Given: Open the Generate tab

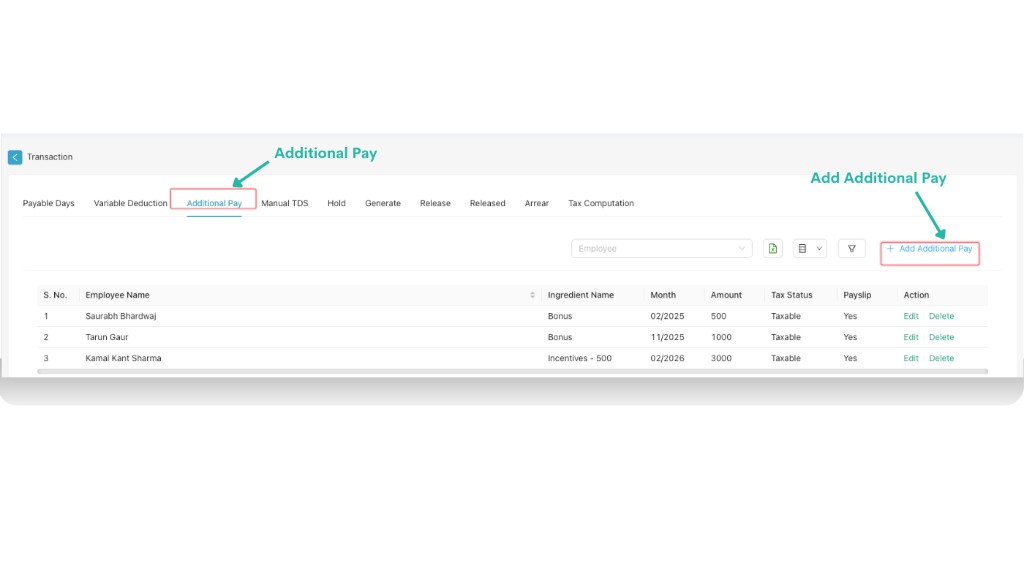Looking at the screenshot, I should point(382,203).
